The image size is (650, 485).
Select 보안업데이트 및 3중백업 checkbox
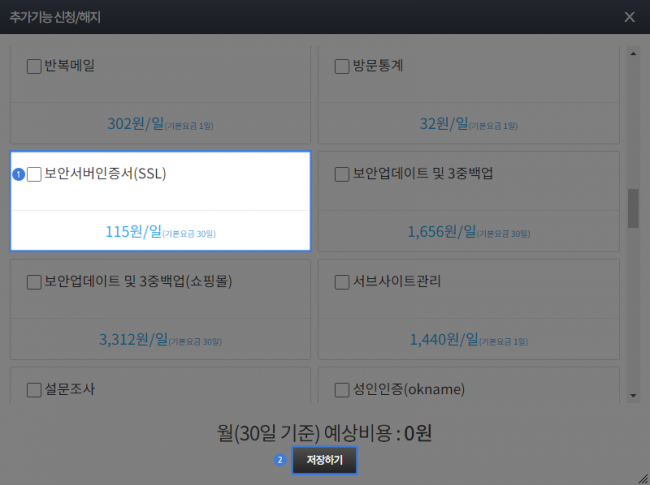tap(341, 174)
